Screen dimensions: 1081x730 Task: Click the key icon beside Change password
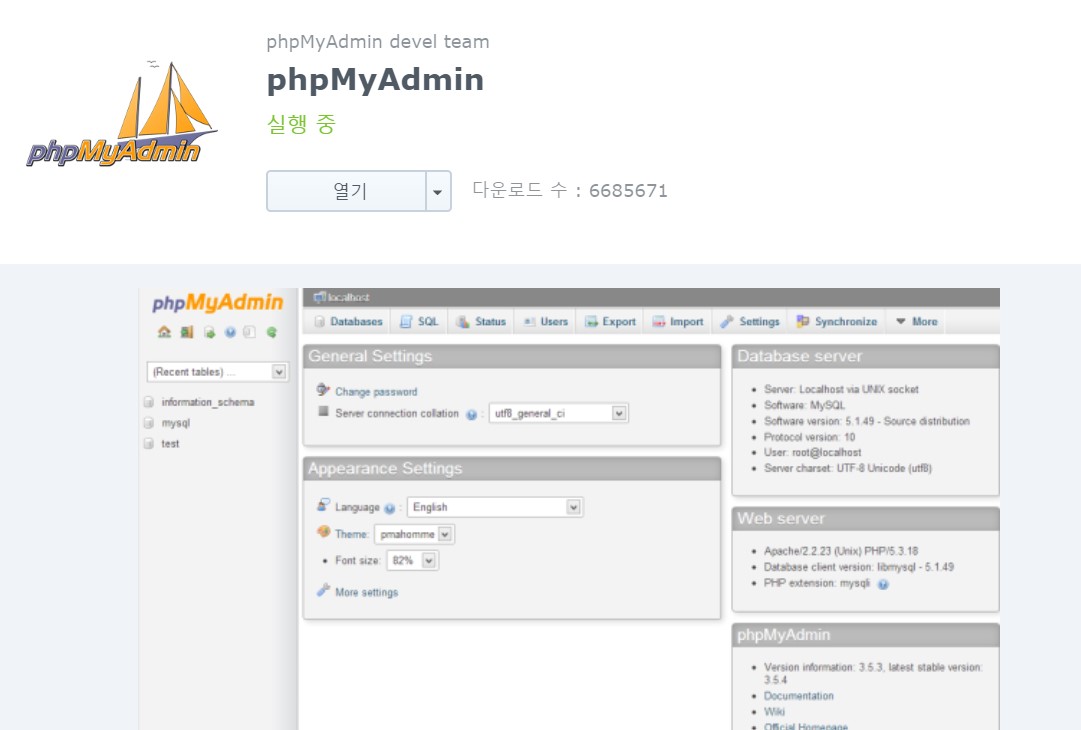click(323, 389)
